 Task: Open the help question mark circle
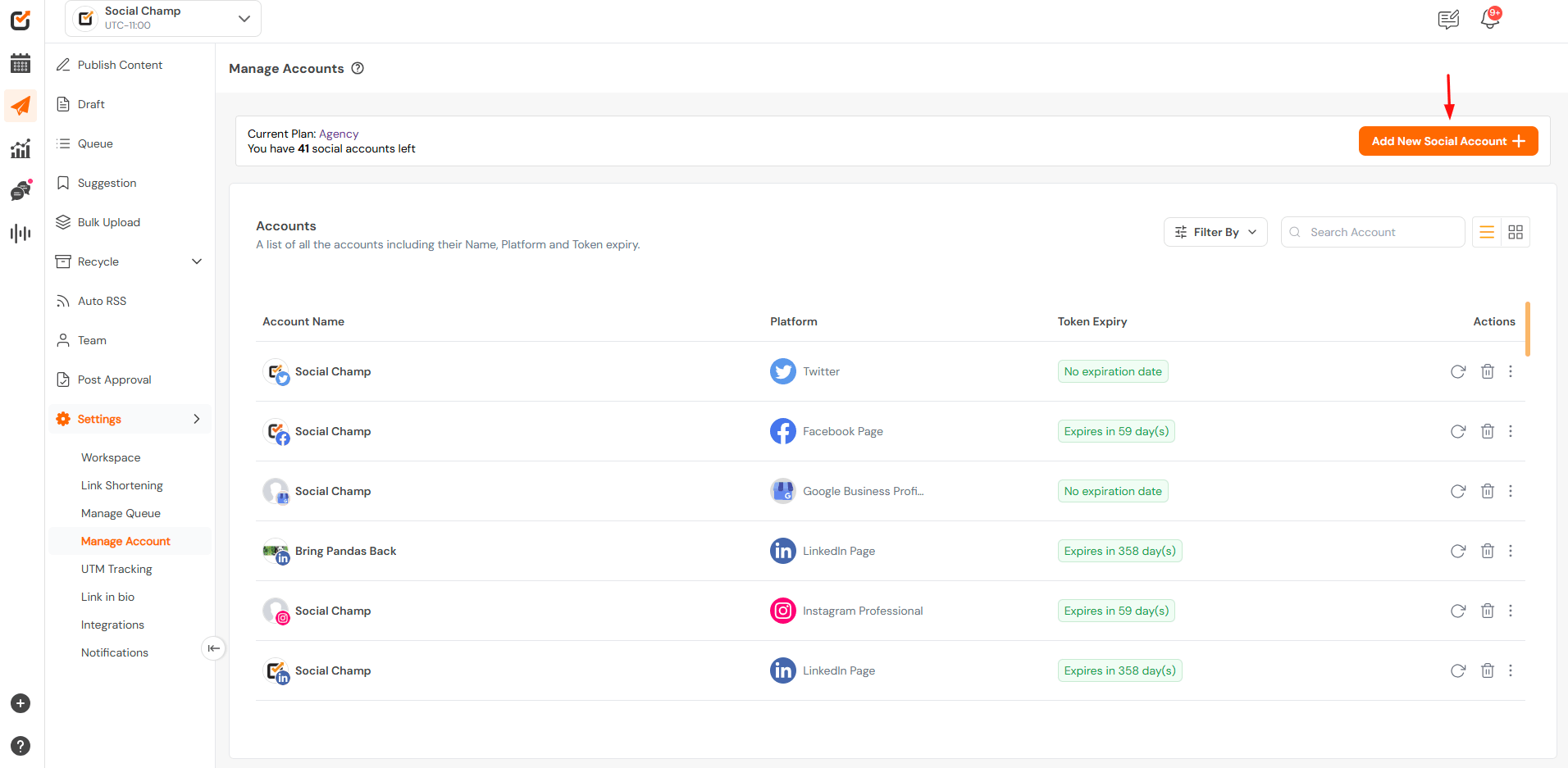(x=21, y=746)
